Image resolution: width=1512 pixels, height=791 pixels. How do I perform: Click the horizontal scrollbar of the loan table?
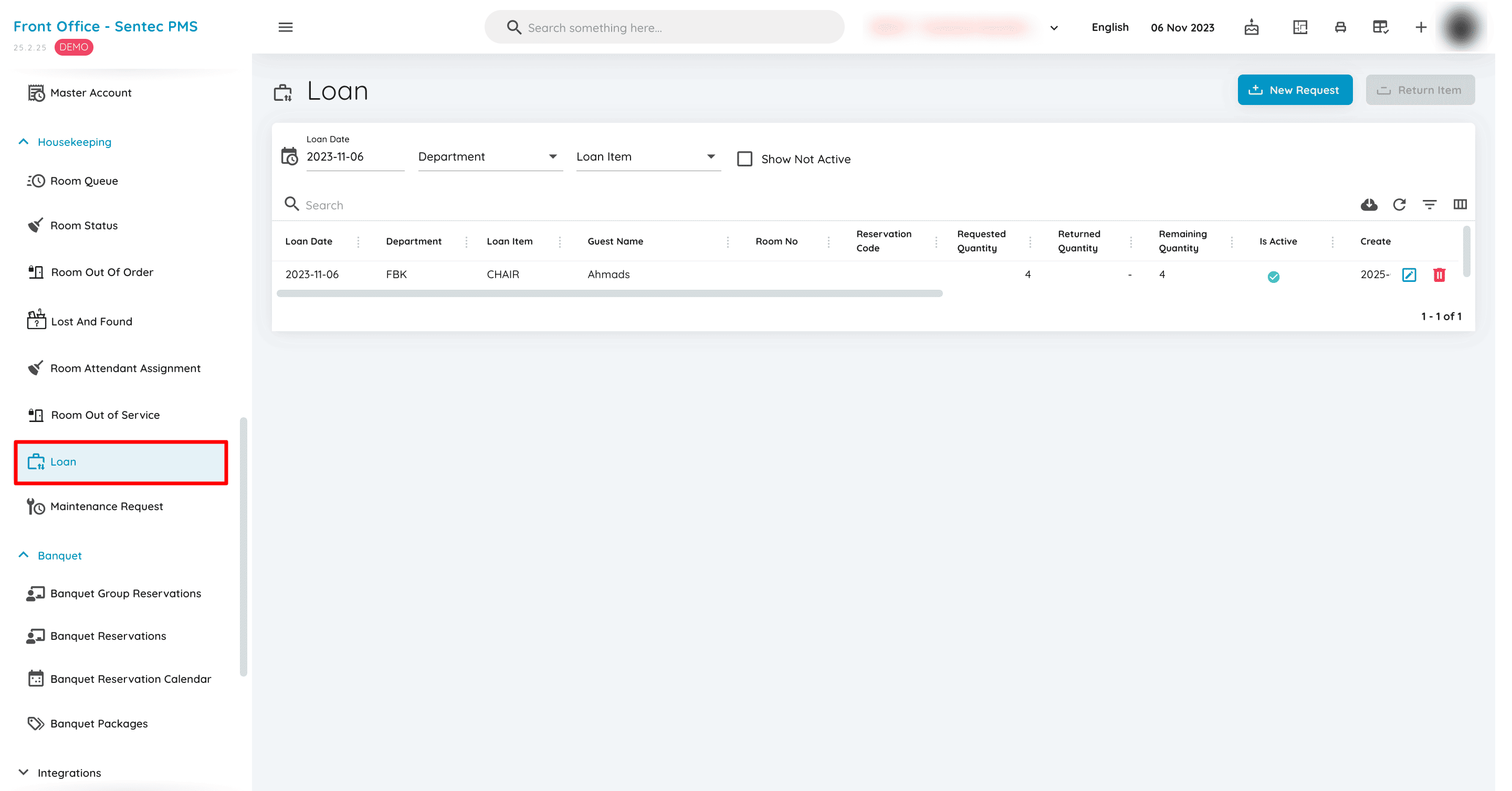609,293
